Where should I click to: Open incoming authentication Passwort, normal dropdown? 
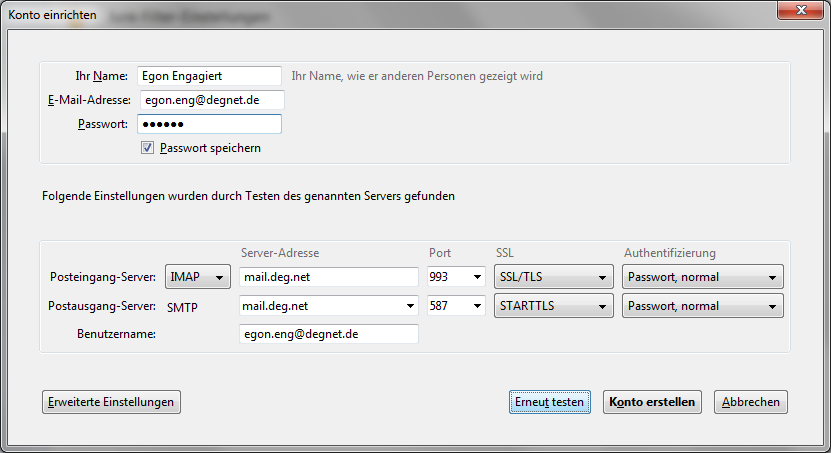[x=702, y=277]
